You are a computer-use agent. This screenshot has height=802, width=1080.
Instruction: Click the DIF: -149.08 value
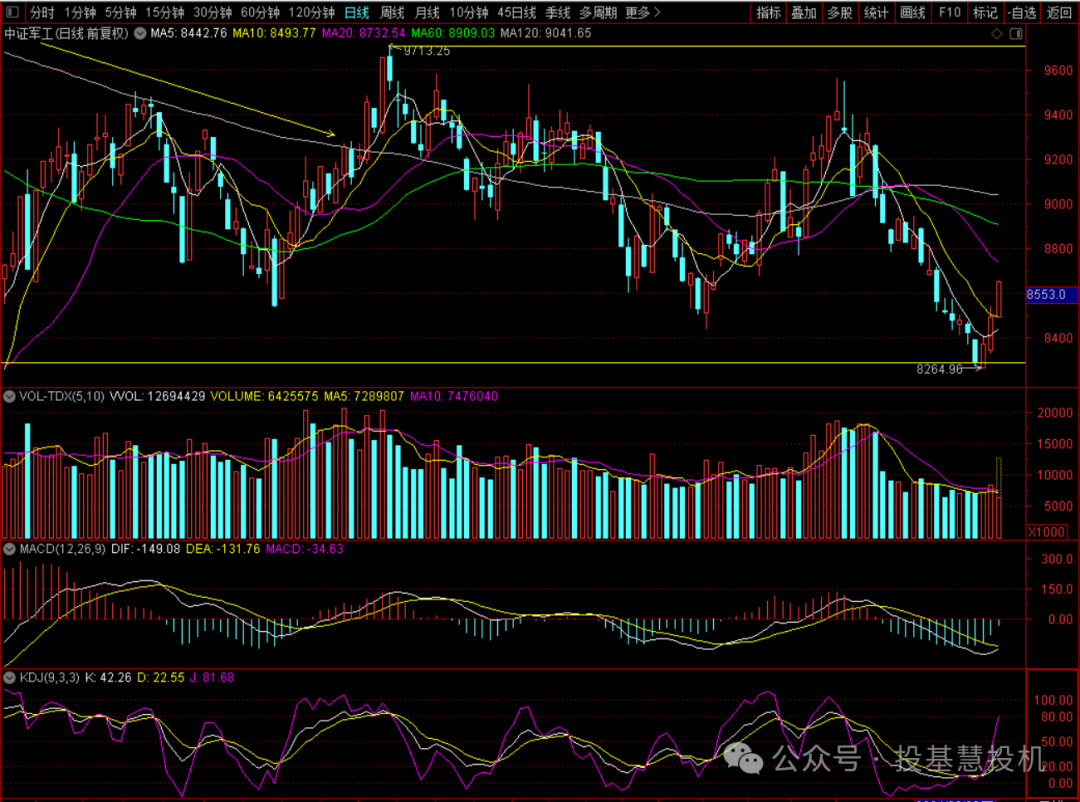[145, 549]
